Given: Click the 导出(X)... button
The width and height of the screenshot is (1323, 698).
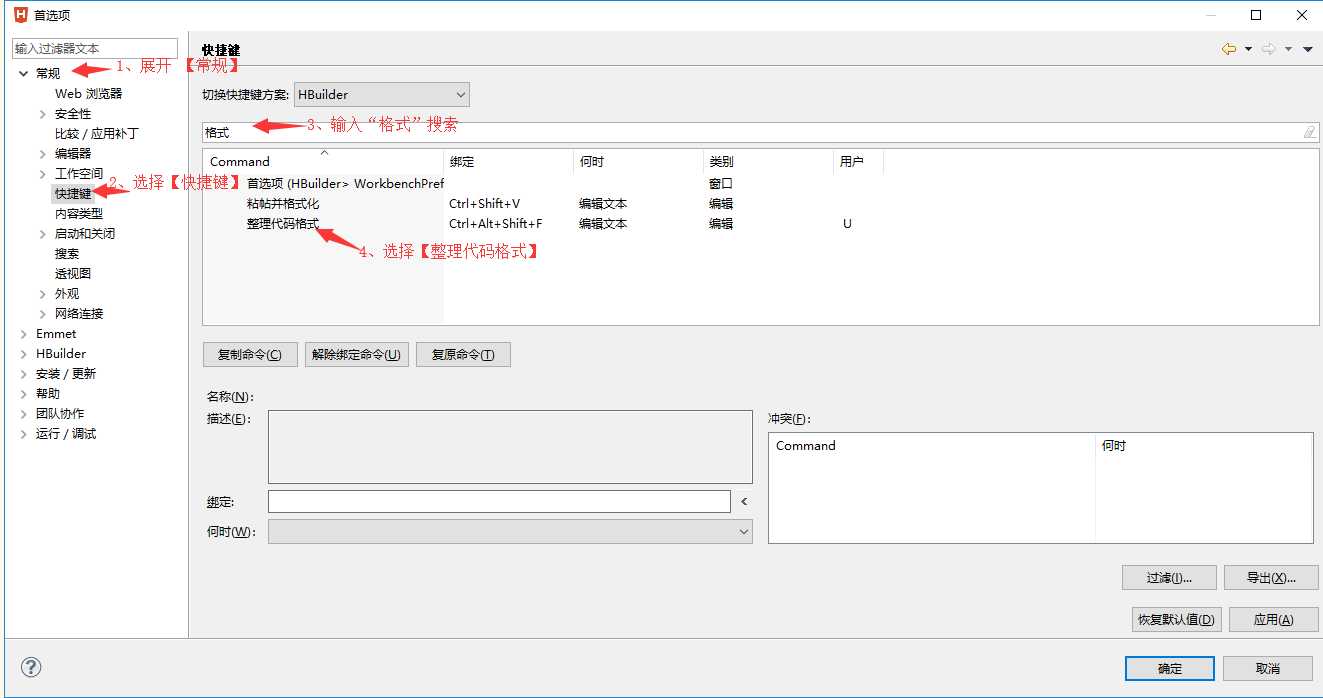Looking at the screenshot, I should click(1271, 578).
